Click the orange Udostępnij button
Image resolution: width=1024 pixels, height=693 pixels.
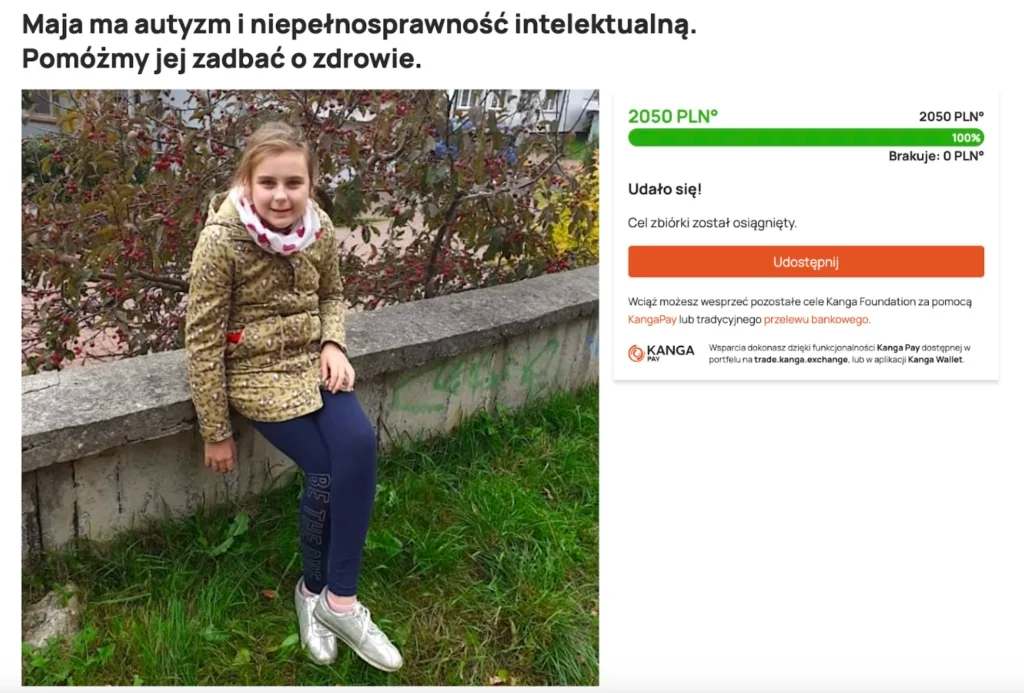[806, 262]
